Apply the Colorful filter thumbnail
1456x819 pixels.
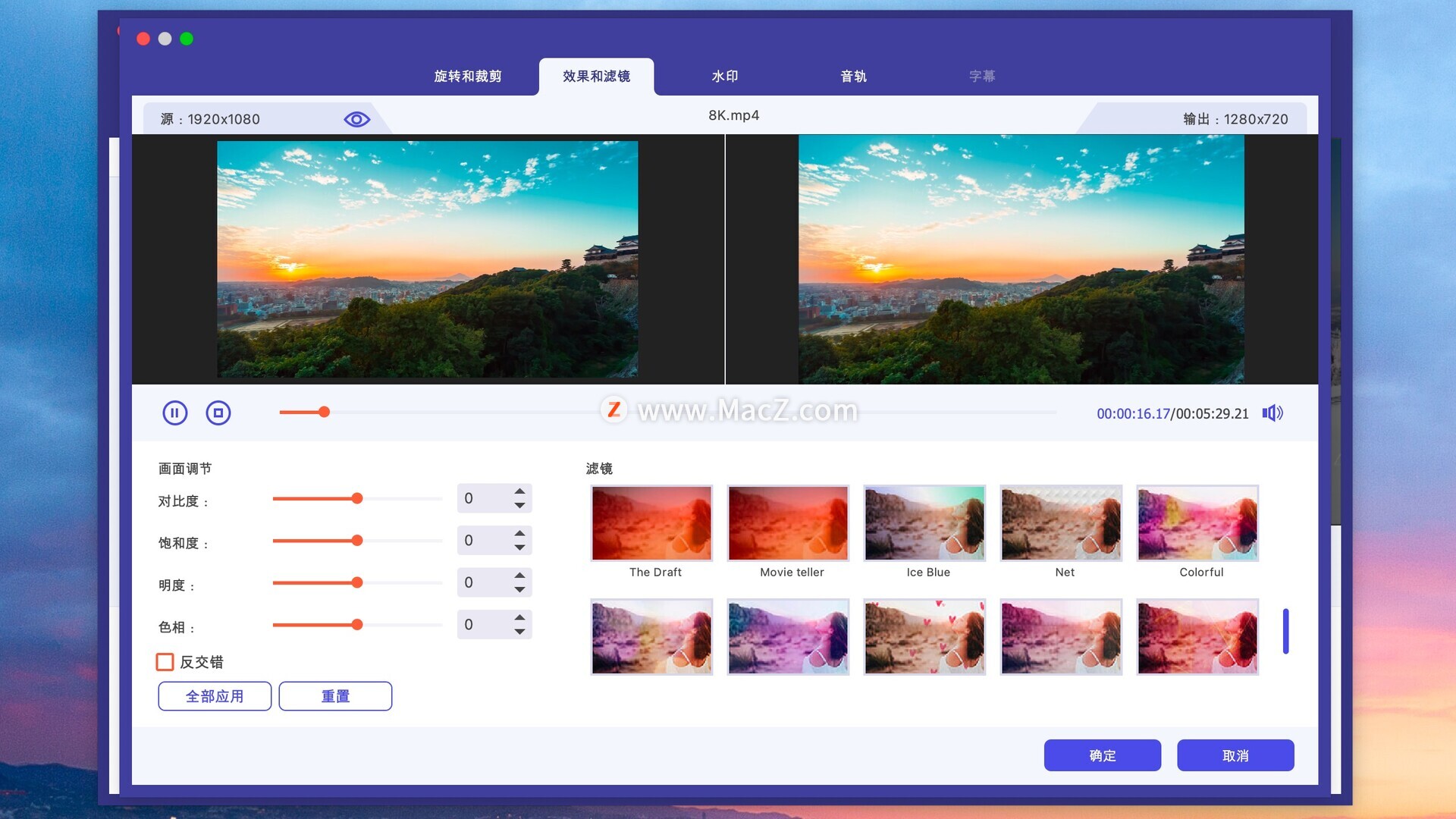1198,523
